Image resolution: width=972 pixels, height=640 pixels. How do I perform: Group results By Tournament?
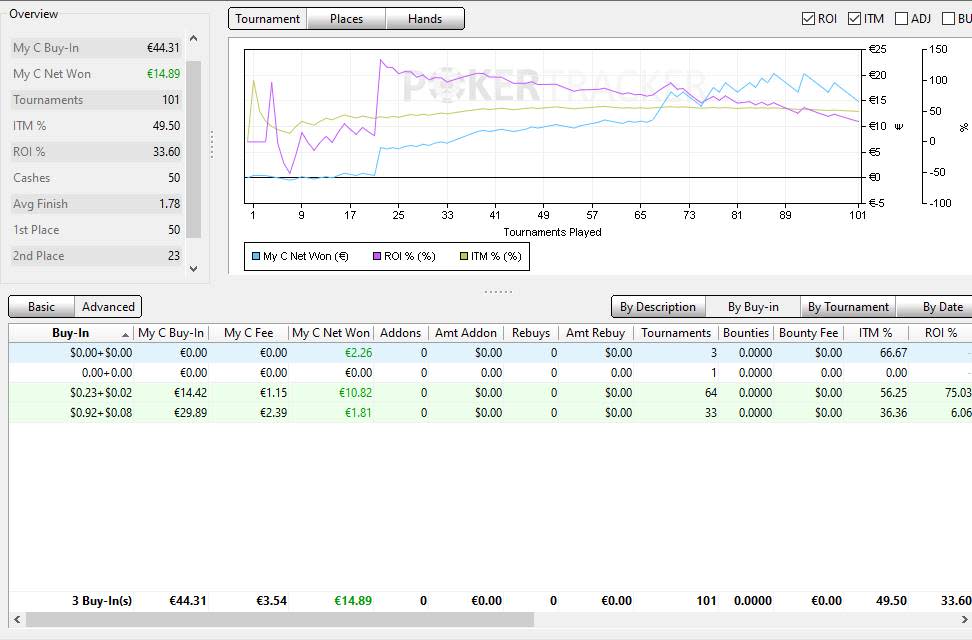[x=848, y=306]
